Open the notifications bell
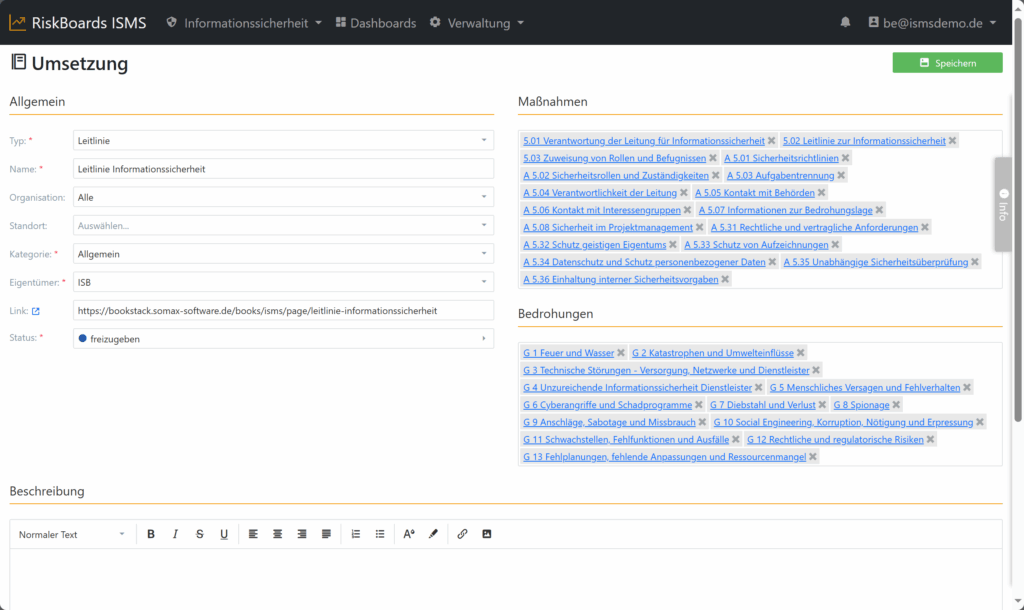Viewport: 1024px width, 610px height. coord(846,22)
